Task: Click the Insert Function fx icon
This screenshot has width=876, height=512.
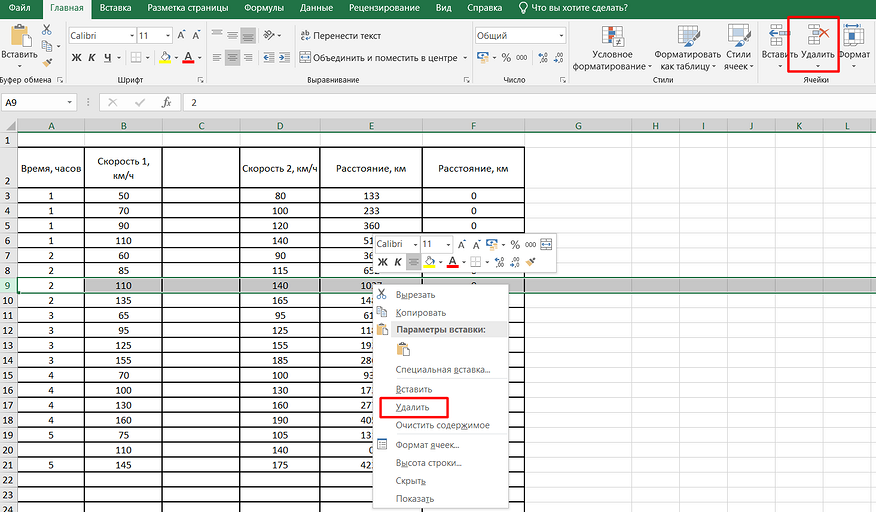Action: point(167,102)
